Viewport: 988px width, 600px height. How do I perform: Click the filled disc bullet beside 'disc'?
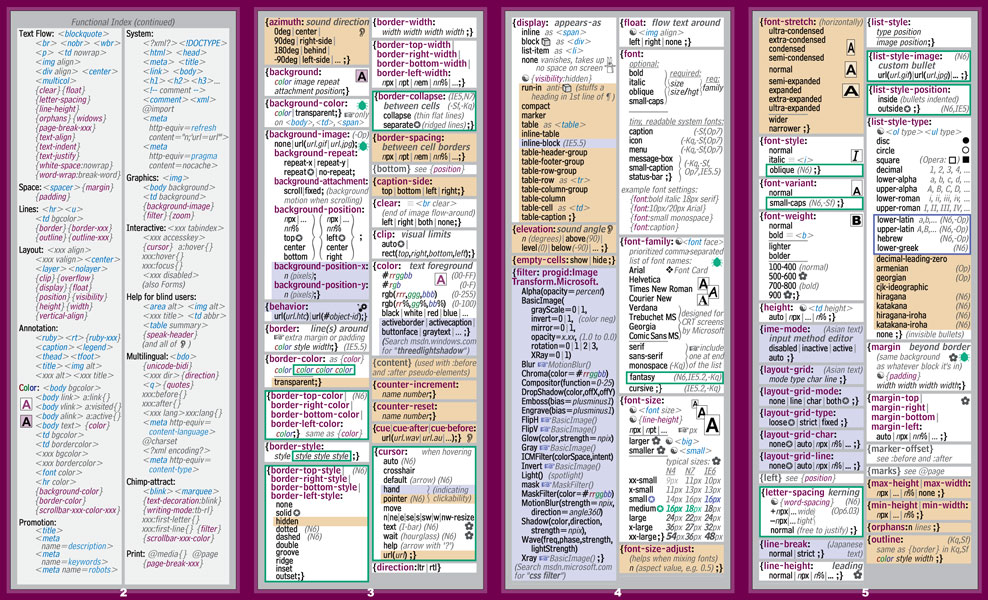click(x=966, y=141)
